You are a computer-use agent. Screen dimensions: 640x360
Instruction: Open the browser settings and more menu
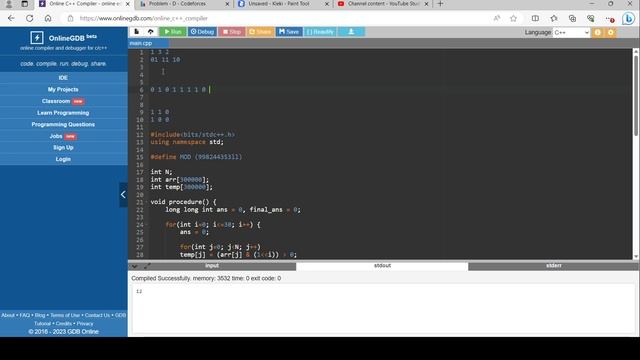tap(610, 19)
